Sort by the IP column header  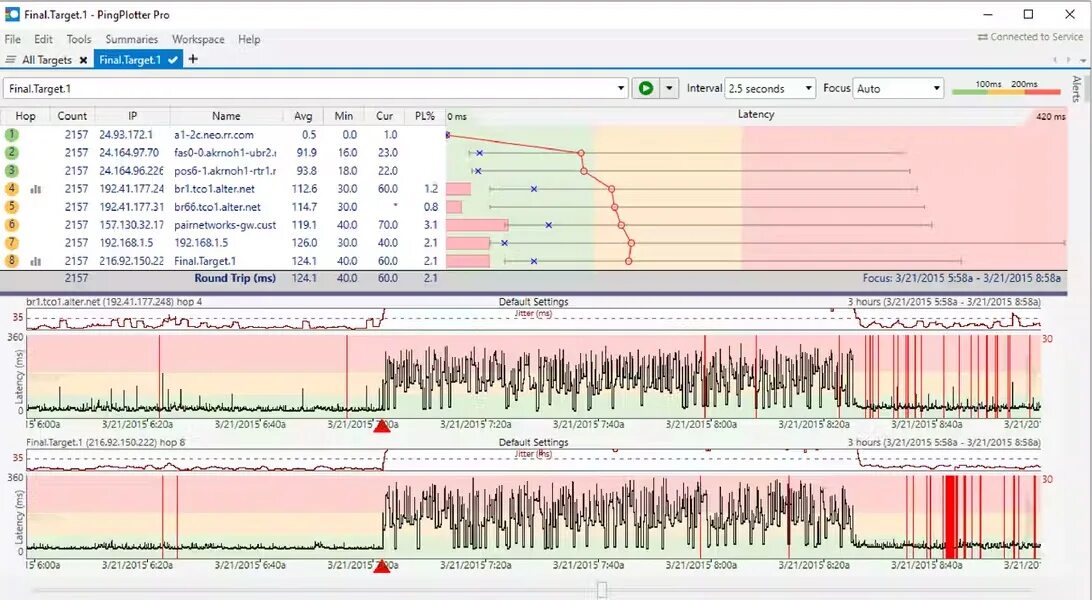pos(132,116)
